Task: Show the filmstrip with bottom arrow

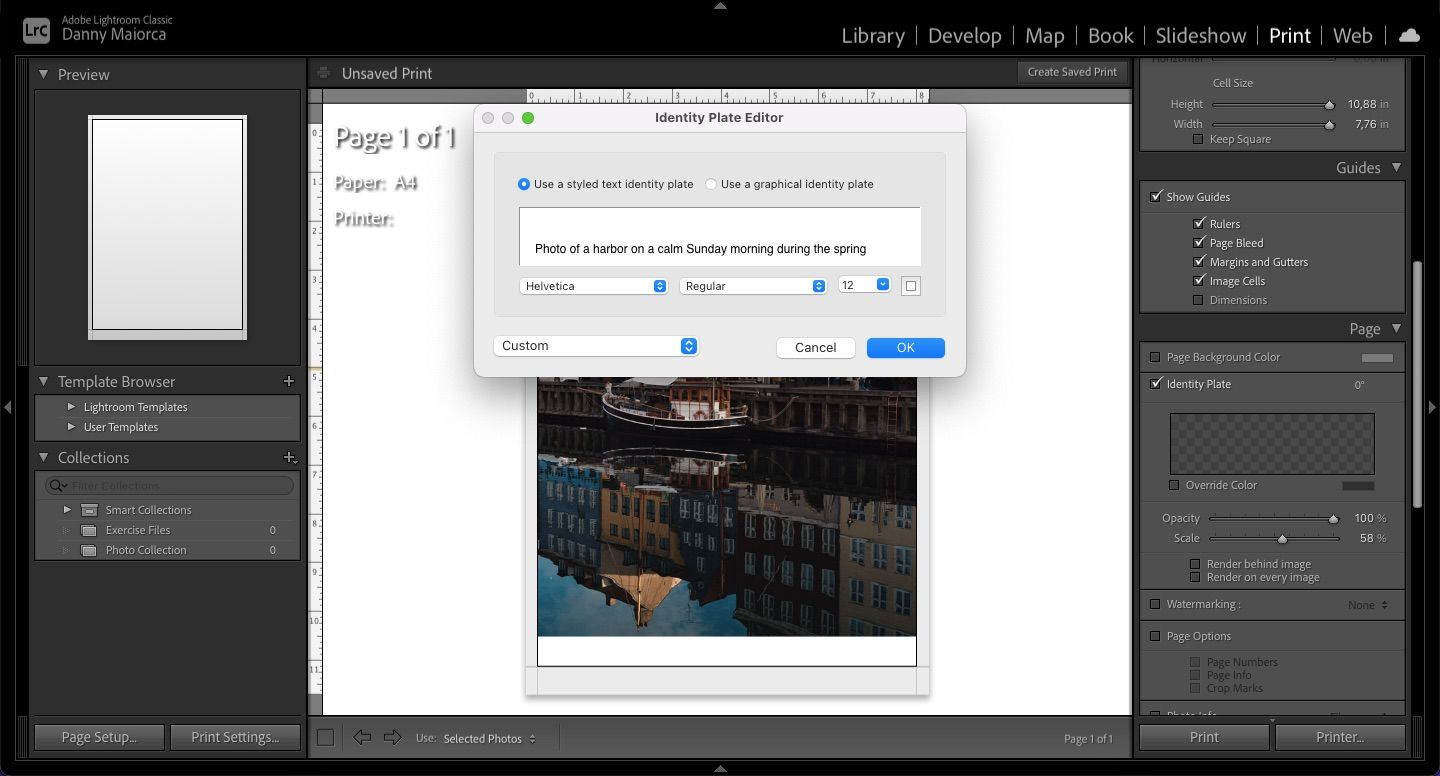Action: tap(720, 769)
